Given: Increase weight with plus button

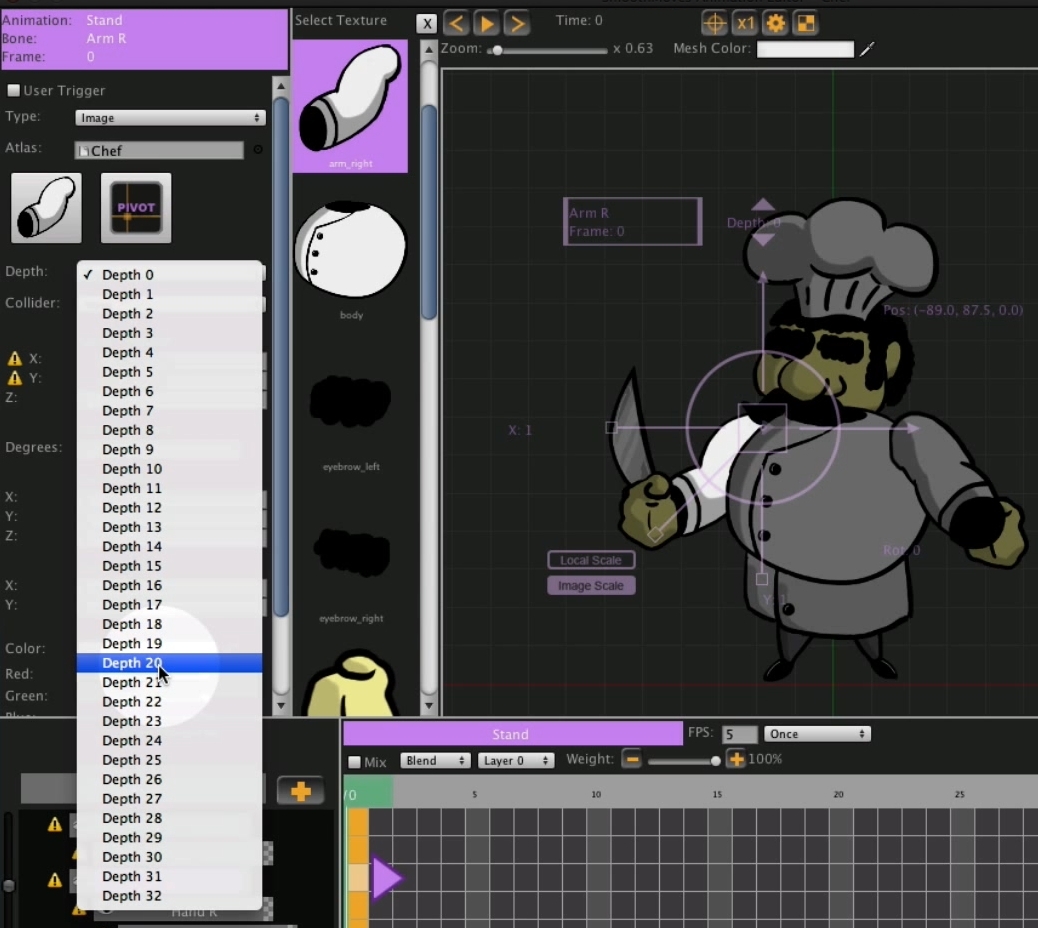Looking at the screenshot, I should coord(735,759).
